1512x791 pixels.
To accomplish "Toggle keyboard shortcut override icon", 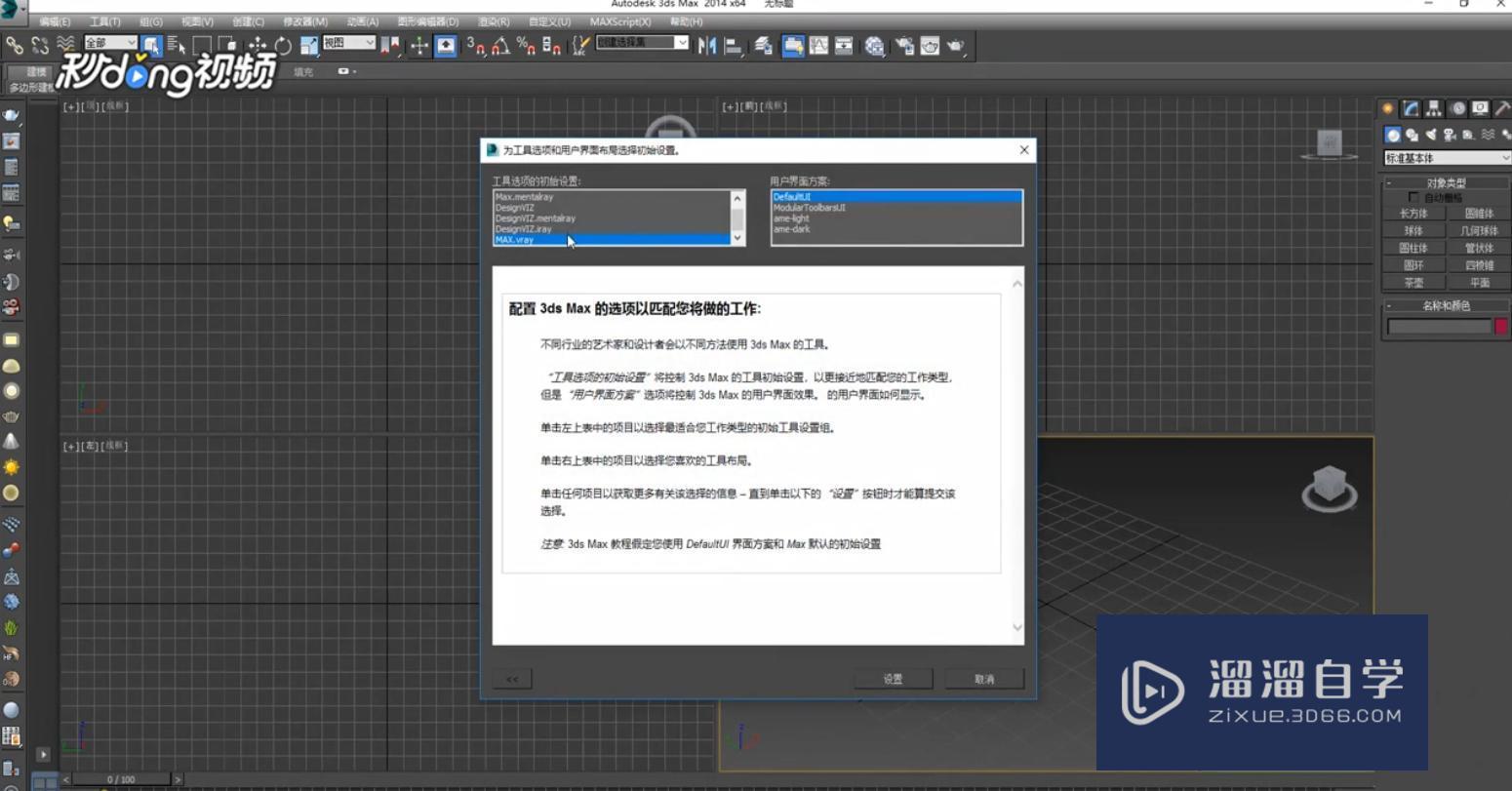I will [x=446, y=45].
